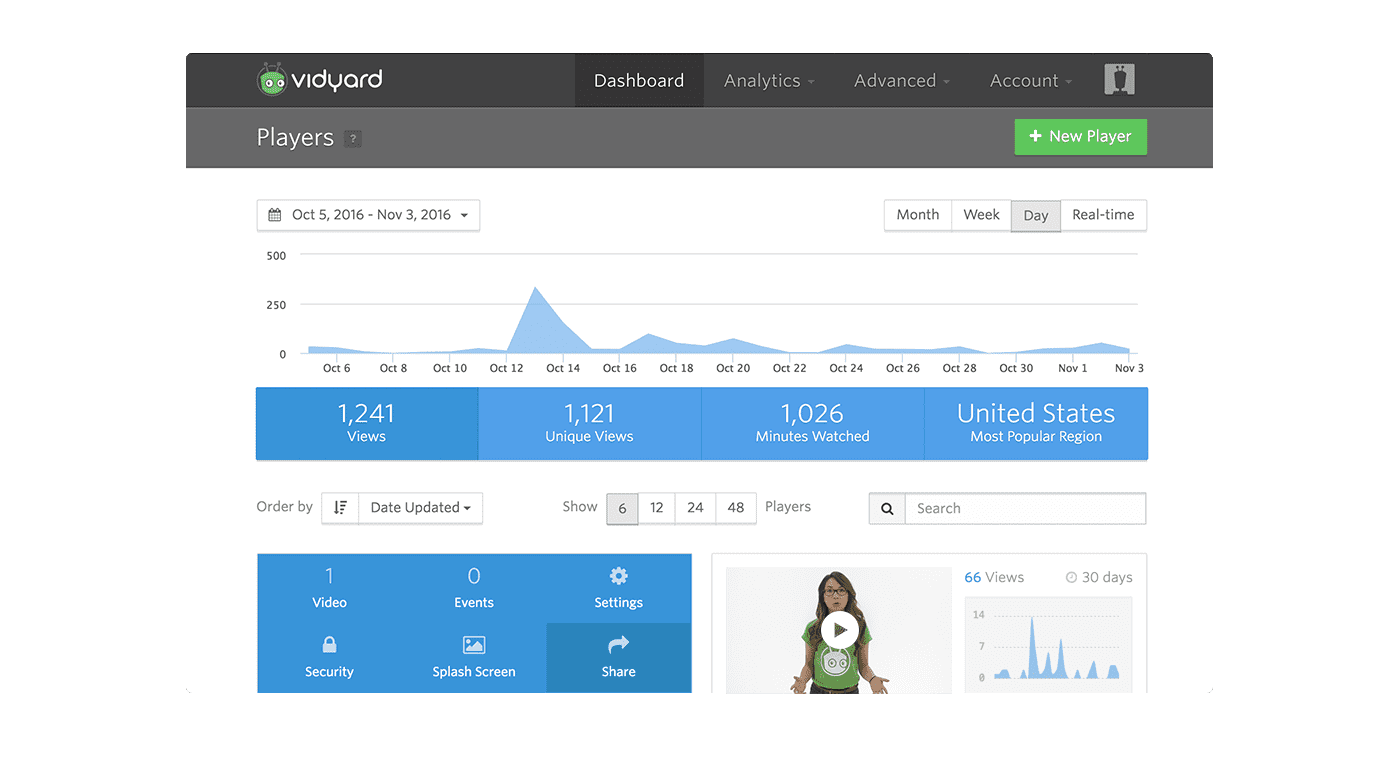Play the video thumbnail
Viewport: 1400px width, 772px height.
[839, 630]
